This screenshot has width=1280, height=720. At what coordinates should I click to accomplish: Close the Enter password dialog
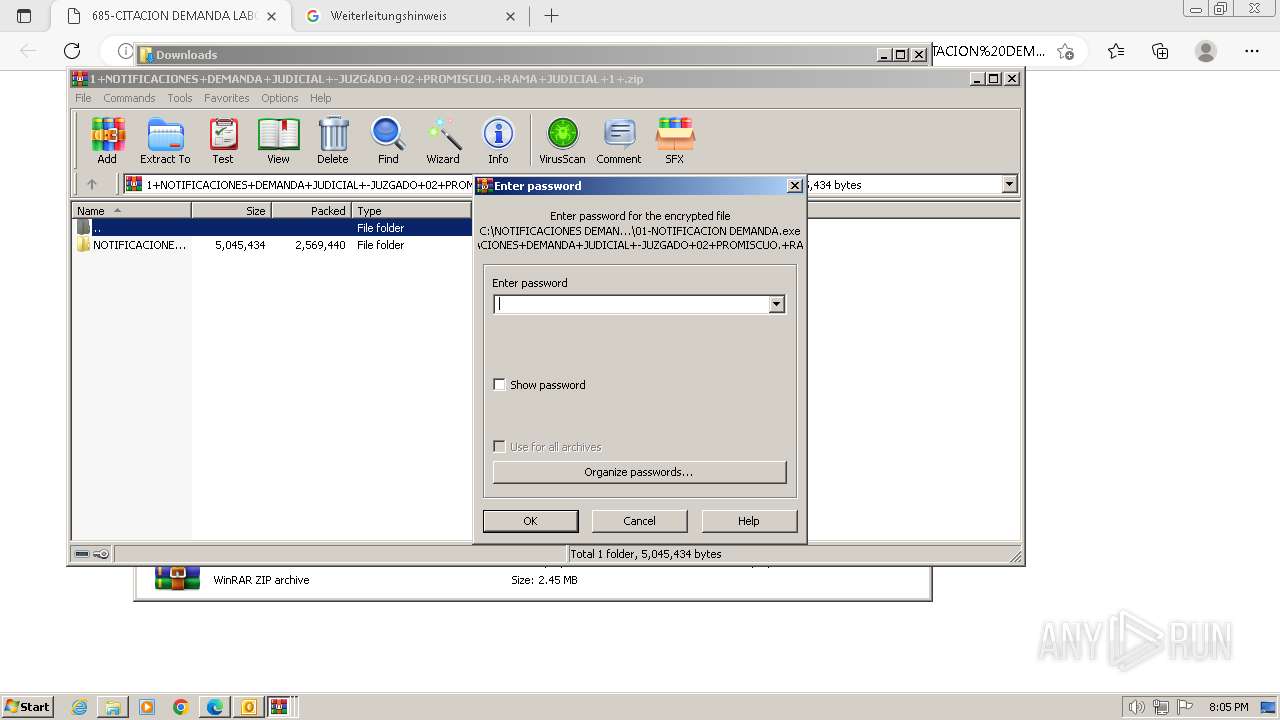[794, 186]
